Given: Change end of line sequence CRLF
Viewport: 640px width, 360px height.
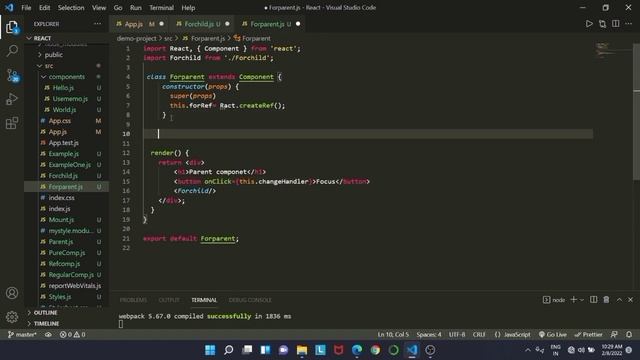Looking at the screenshot, I should [479, 334].
